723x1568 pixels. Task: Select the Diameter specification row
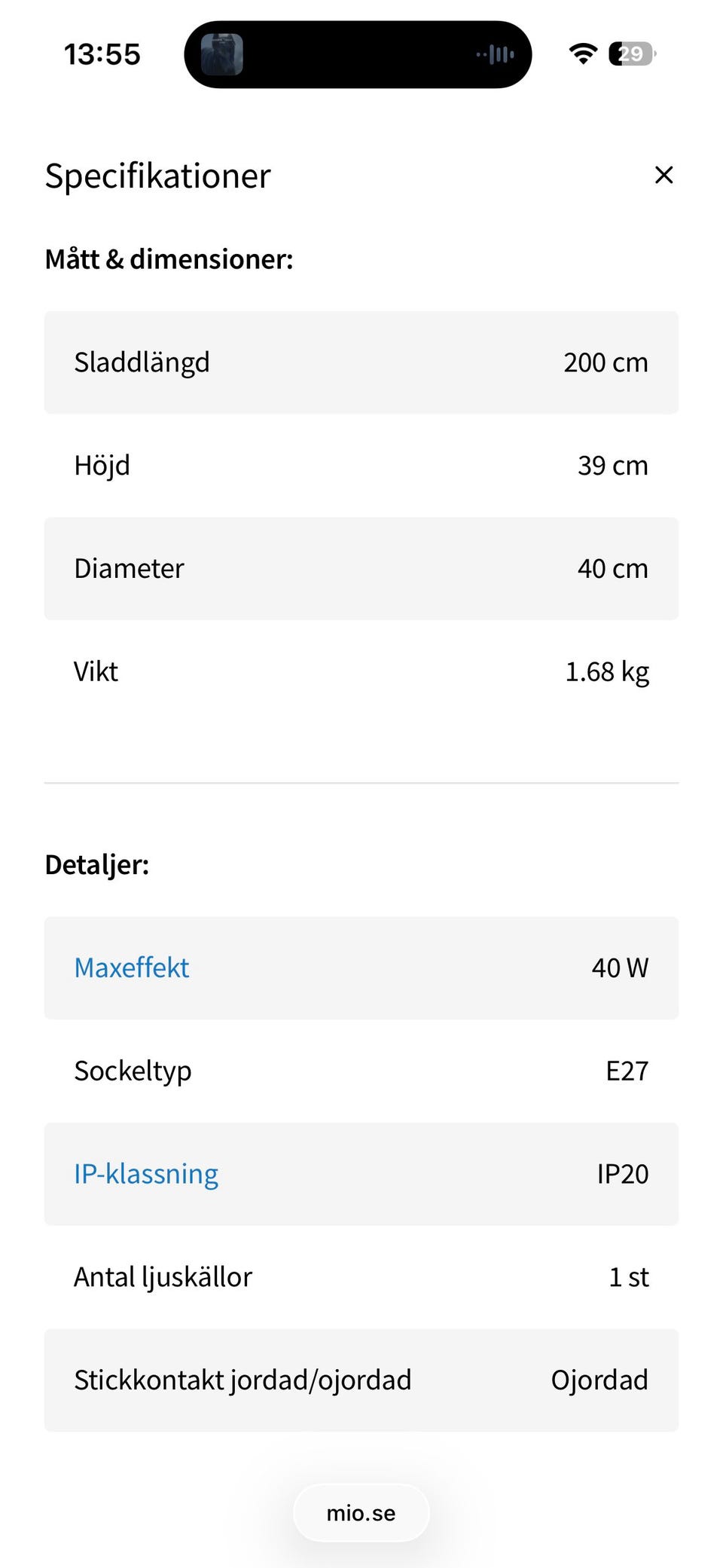pos(361,569)
